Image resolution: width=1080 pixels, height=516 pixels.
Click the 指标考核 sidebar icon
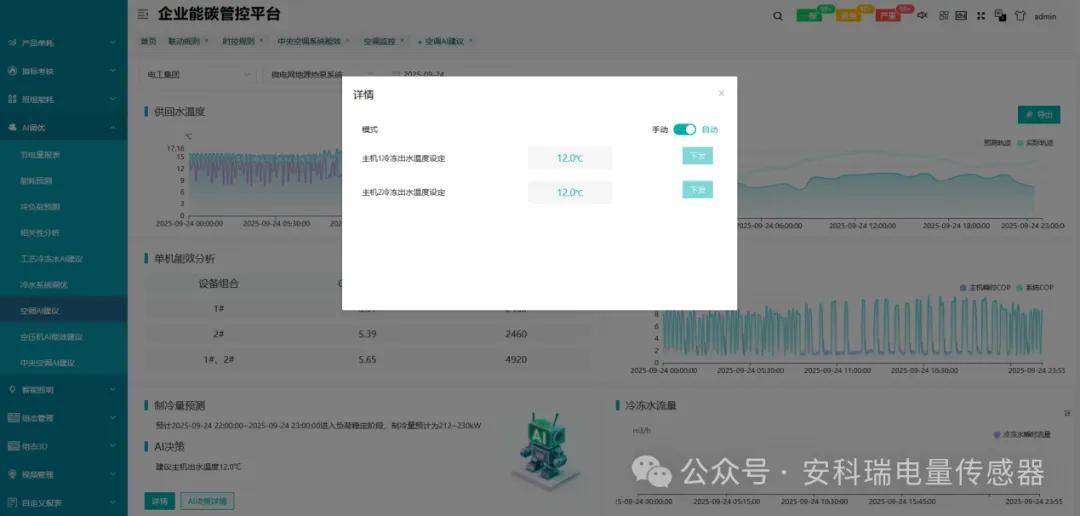(x=12, y=71)
